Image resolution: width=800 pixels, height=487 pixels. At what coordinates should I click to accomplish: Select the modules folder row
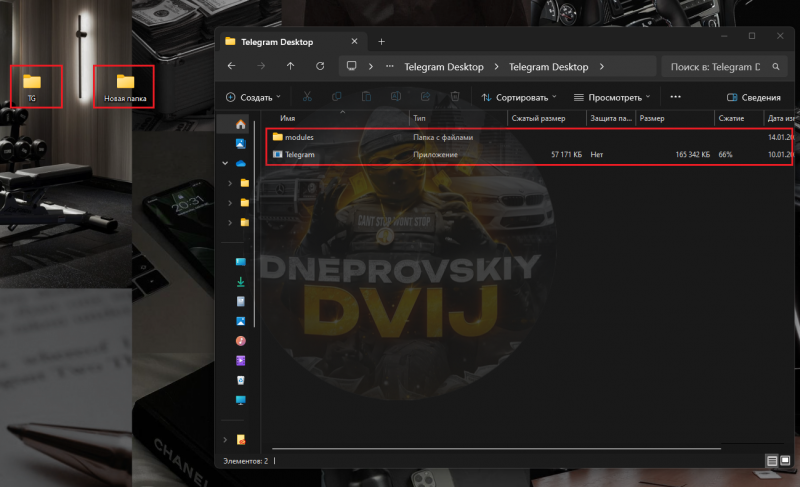pos(529,137)
